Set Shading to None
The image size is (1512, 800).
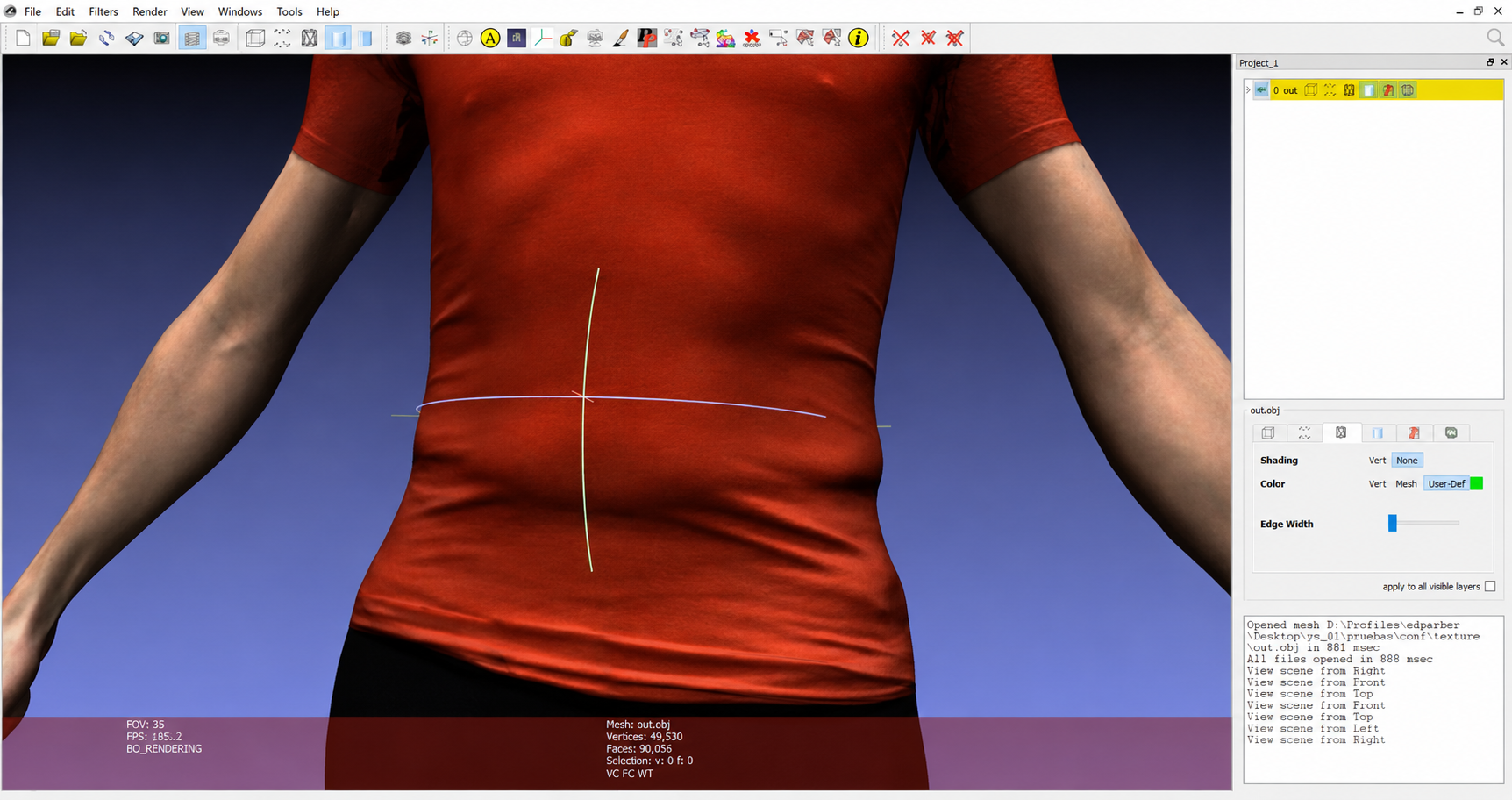(x=1407, y=461)
